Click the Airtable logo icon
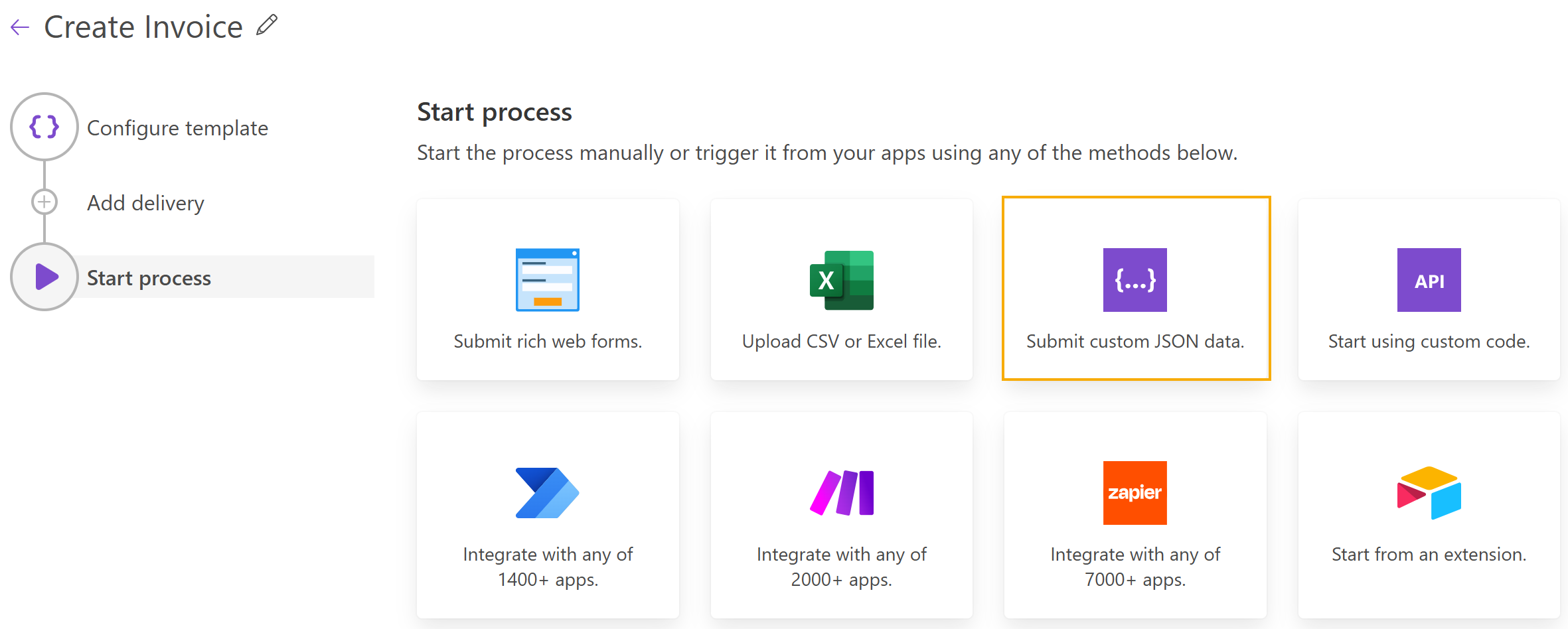Viewport: 1568px width, 629px height. coord(1429,493)
